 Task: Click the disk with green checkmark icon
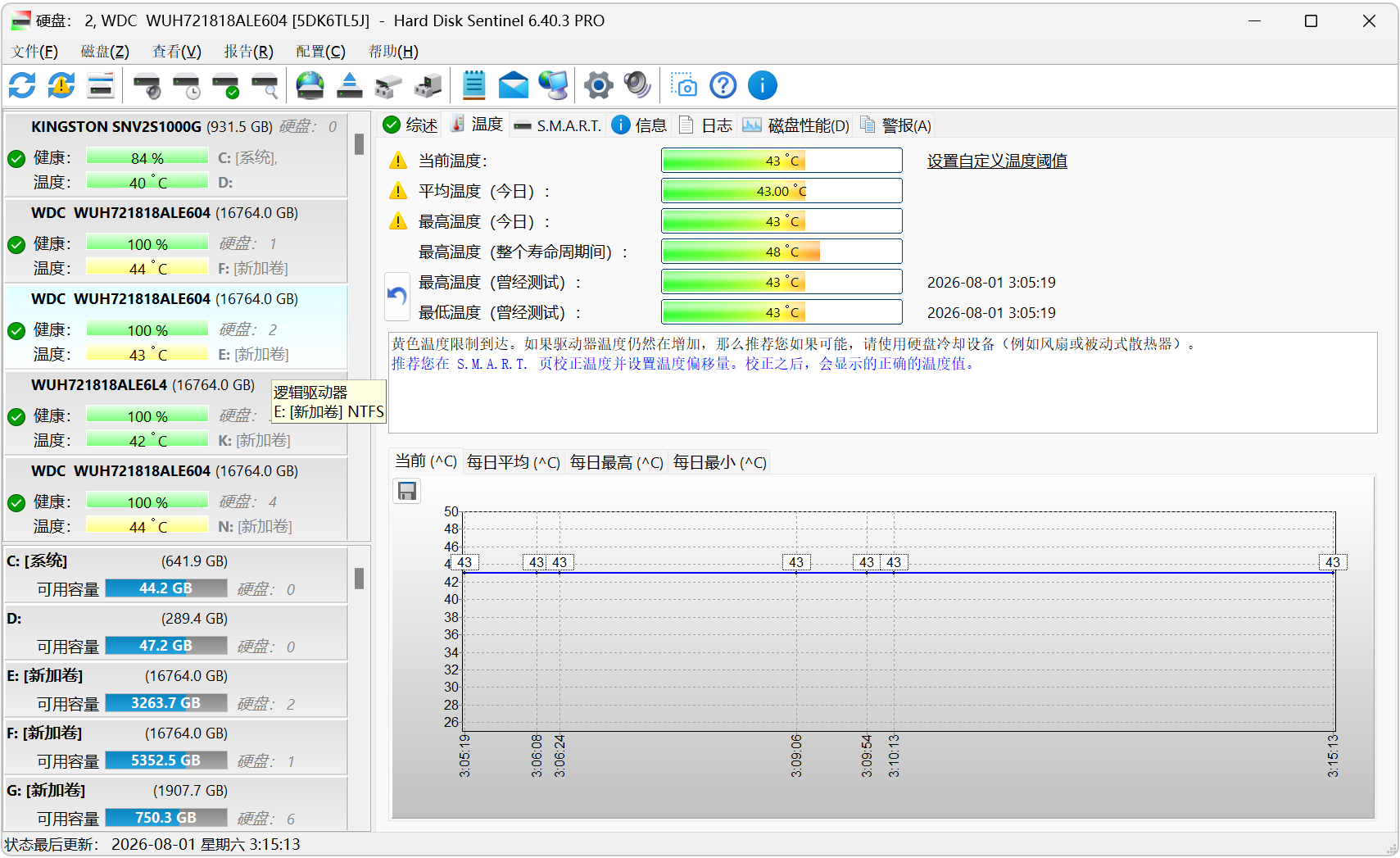(226, 85)
